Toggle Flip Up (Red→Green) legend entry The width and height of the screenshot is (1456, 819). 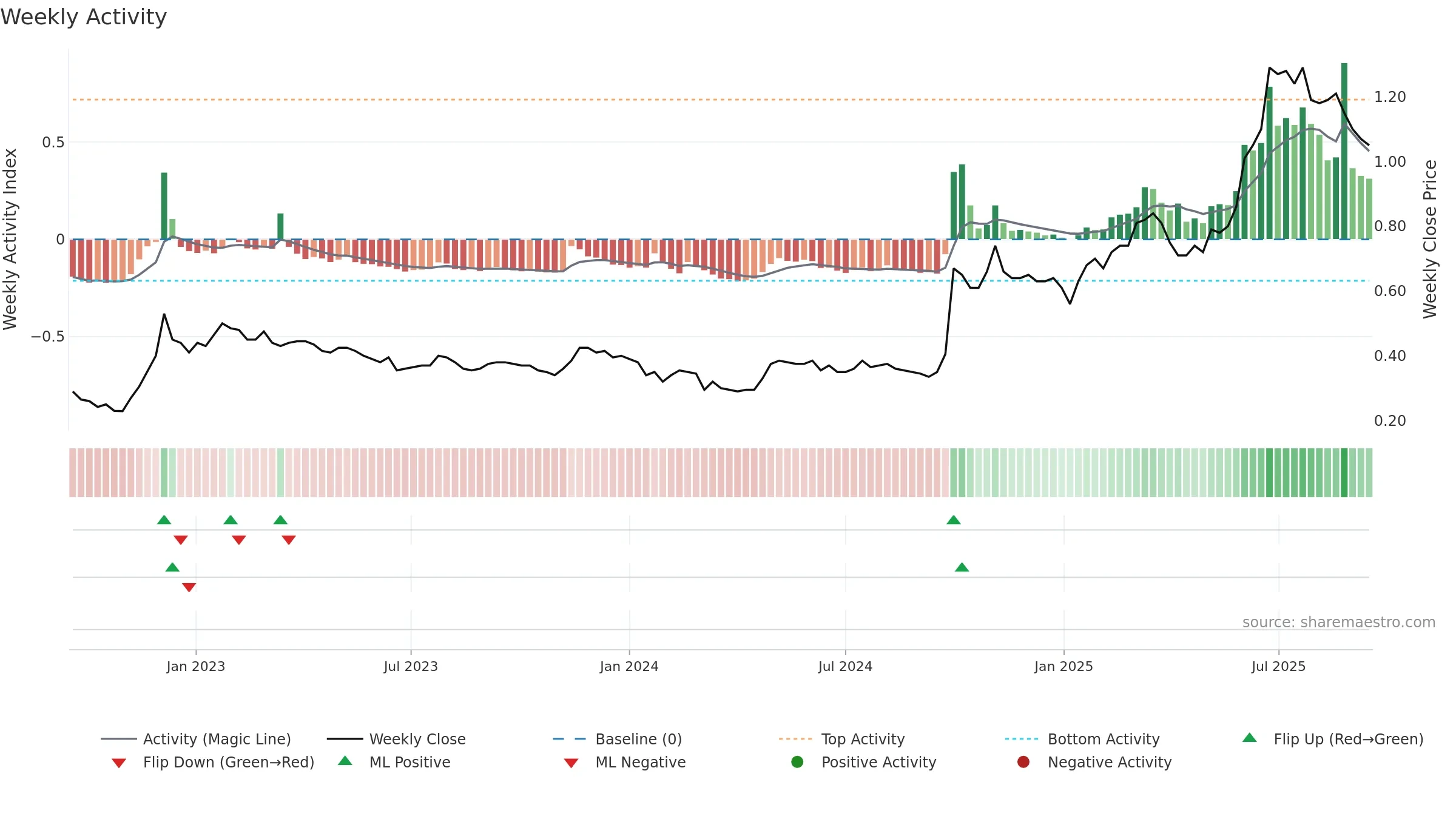coord(1332,739)
